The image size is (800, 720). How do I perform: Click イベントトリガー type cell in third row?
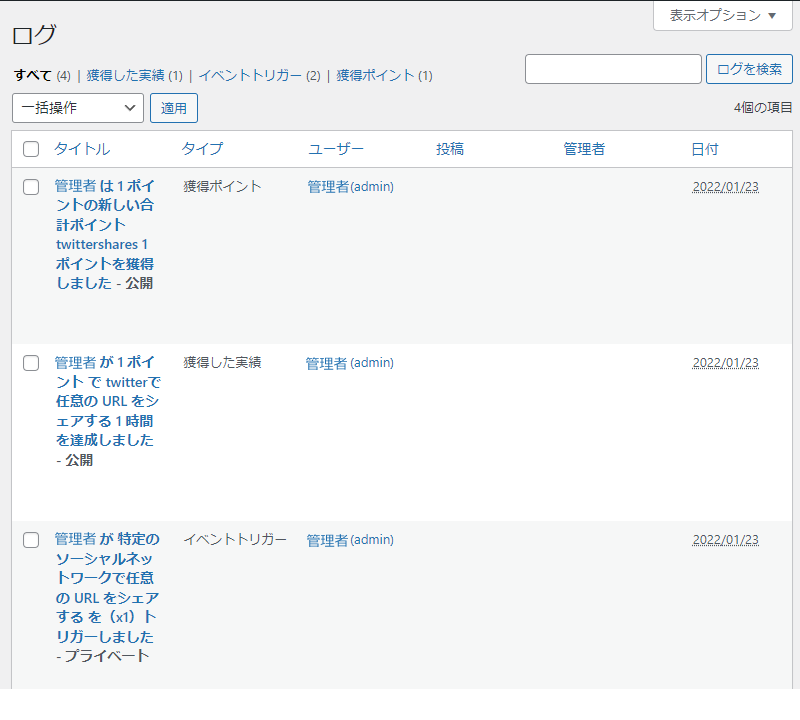click(235, 539)
